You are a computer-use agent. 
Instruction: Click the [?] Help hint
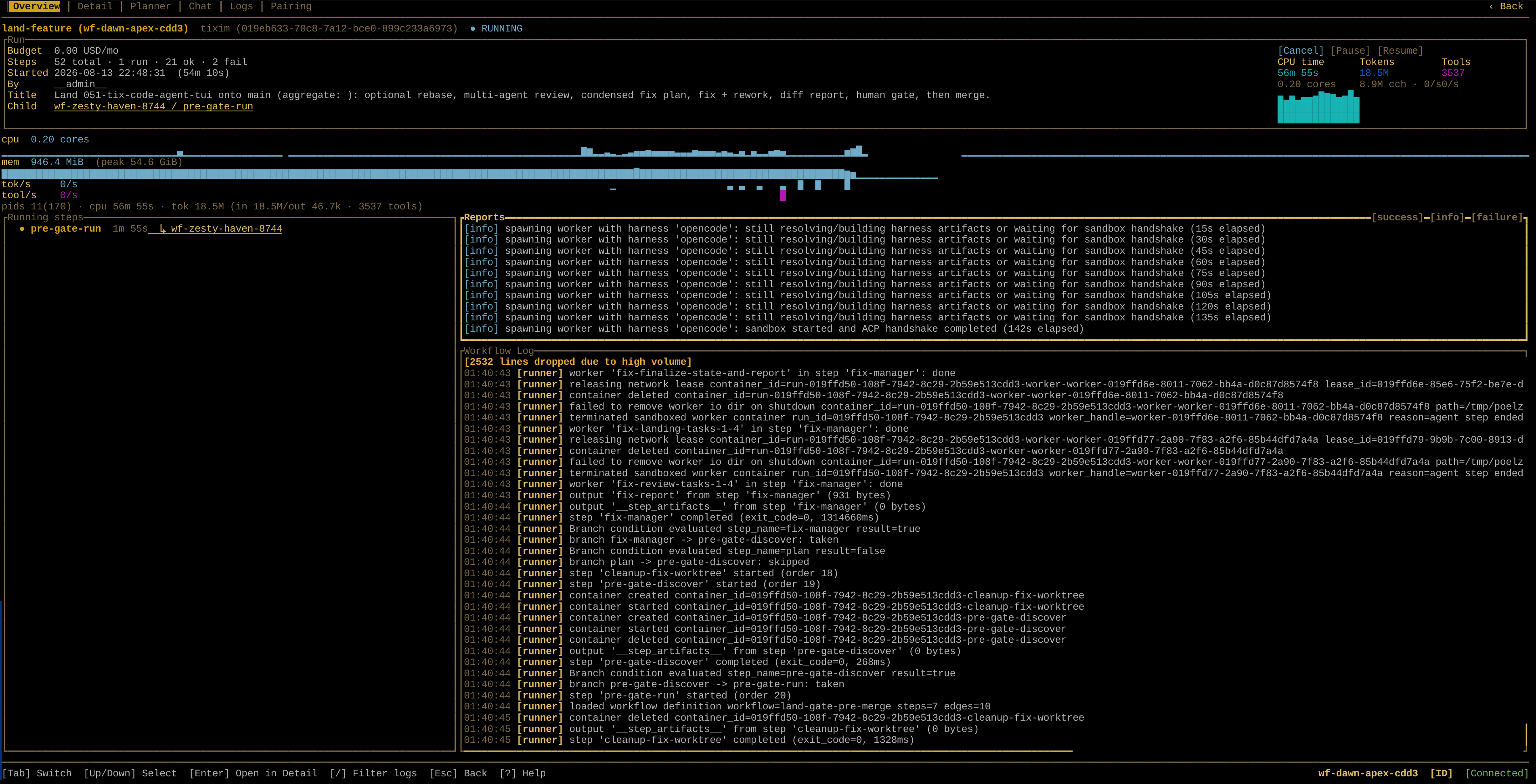click(522, 773)
